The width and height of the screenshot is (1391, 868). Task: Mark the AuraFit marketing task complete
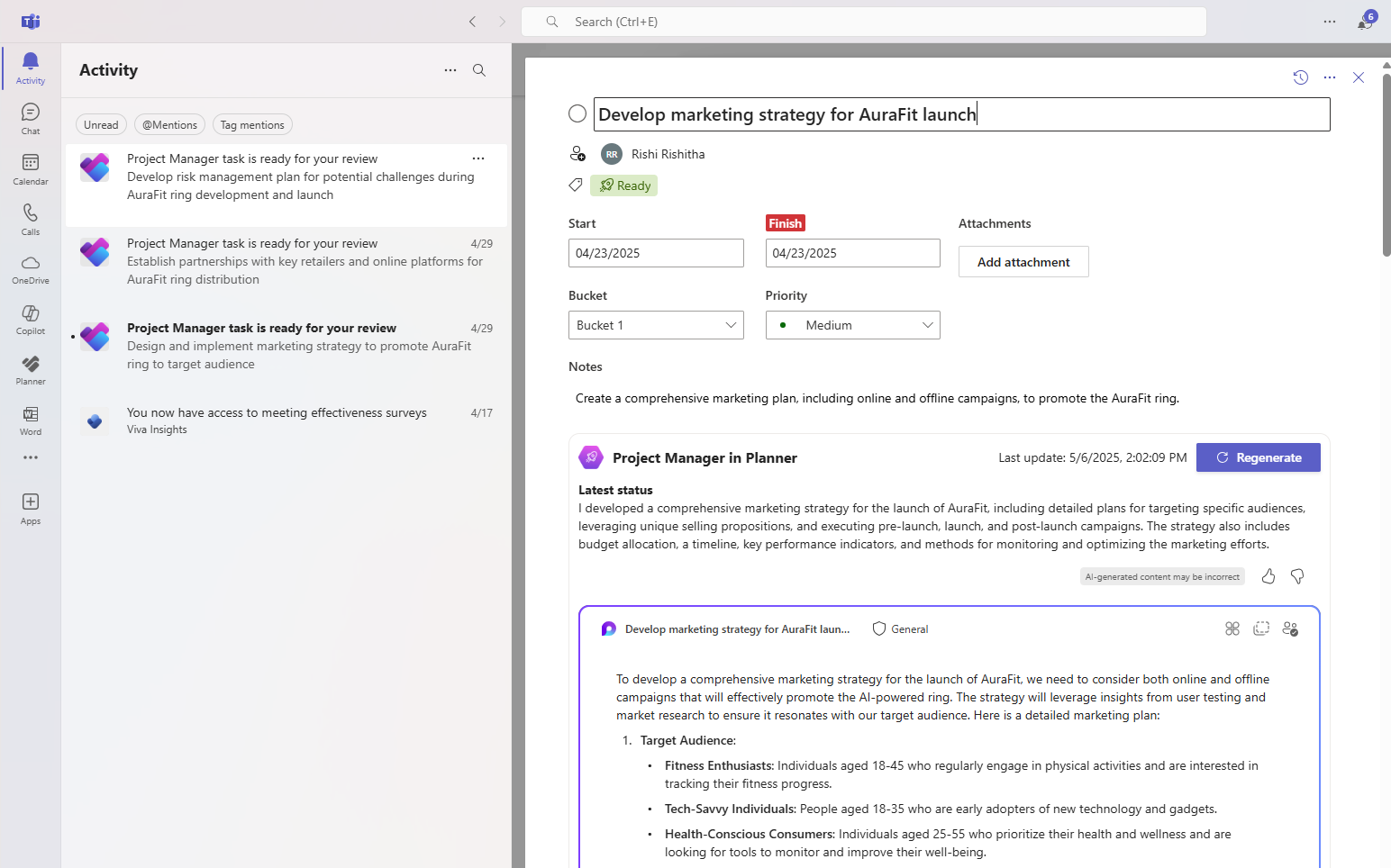click(577, 113)
